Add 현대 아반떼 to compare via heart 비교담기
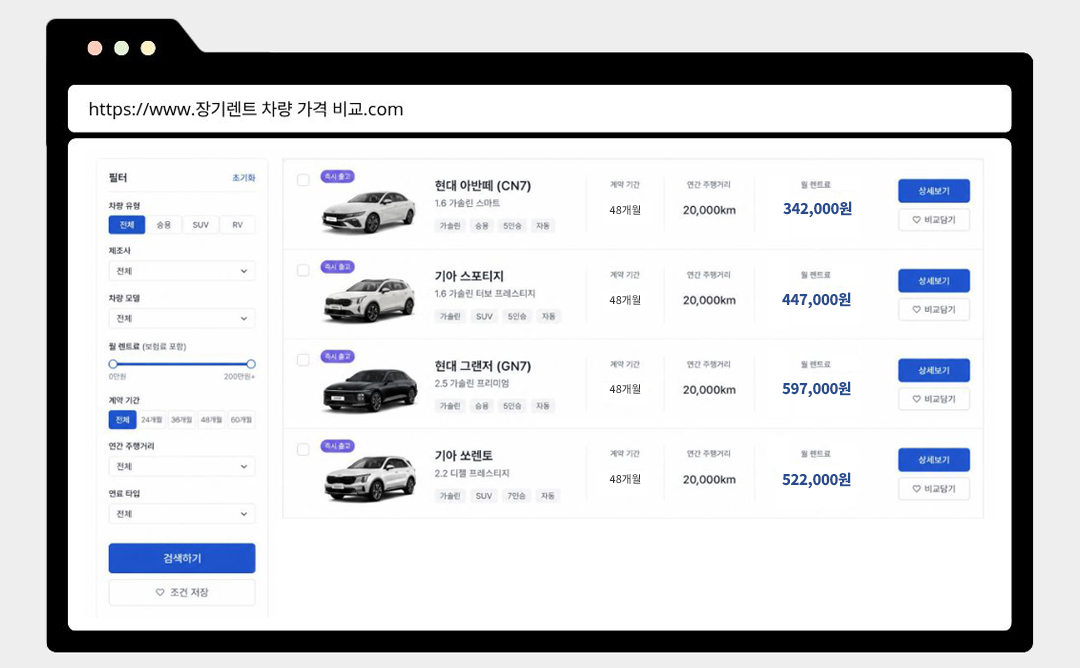 (x=933, y=220)
